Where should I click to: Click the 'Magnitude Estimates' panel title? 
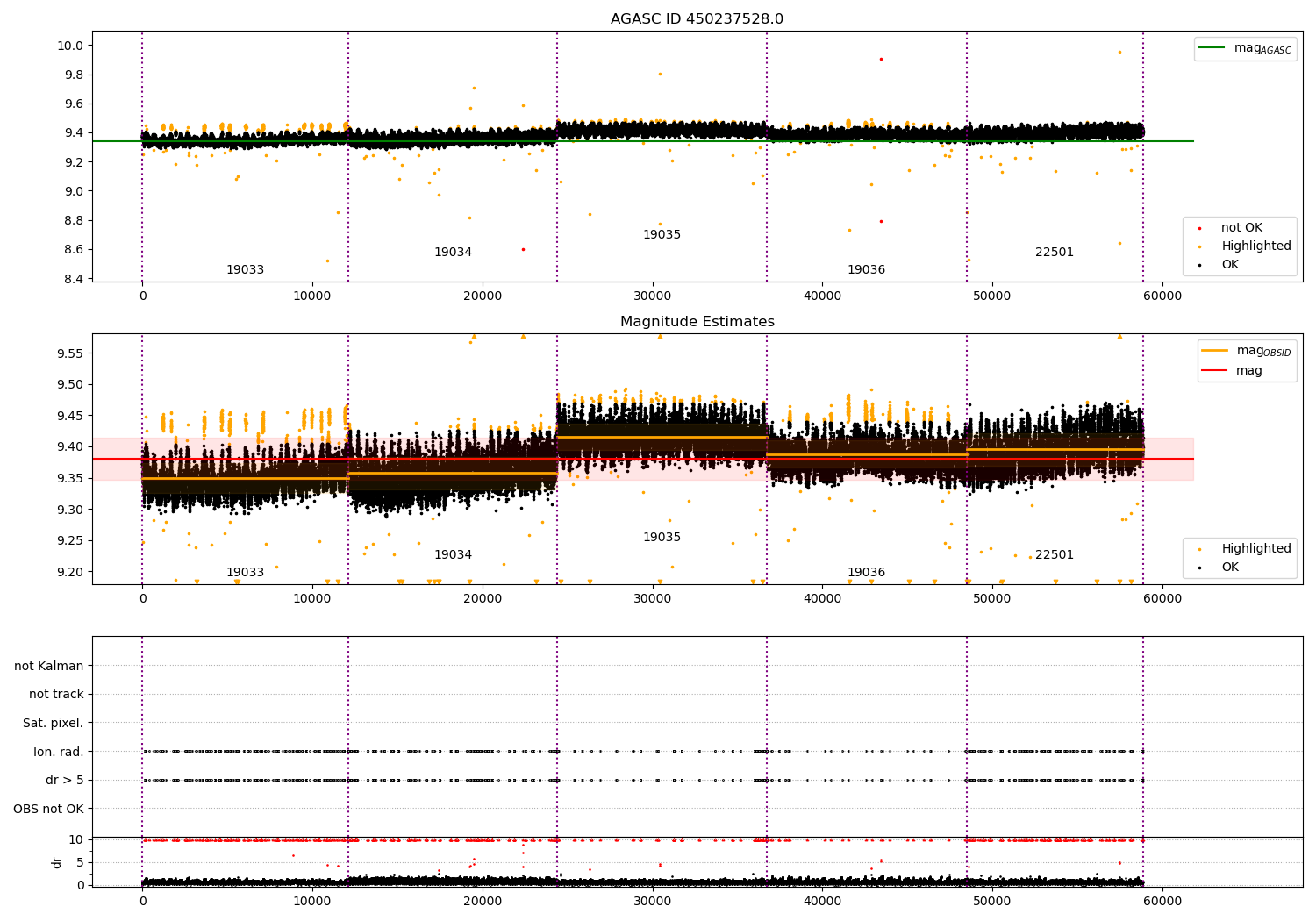tap(697, 322)
